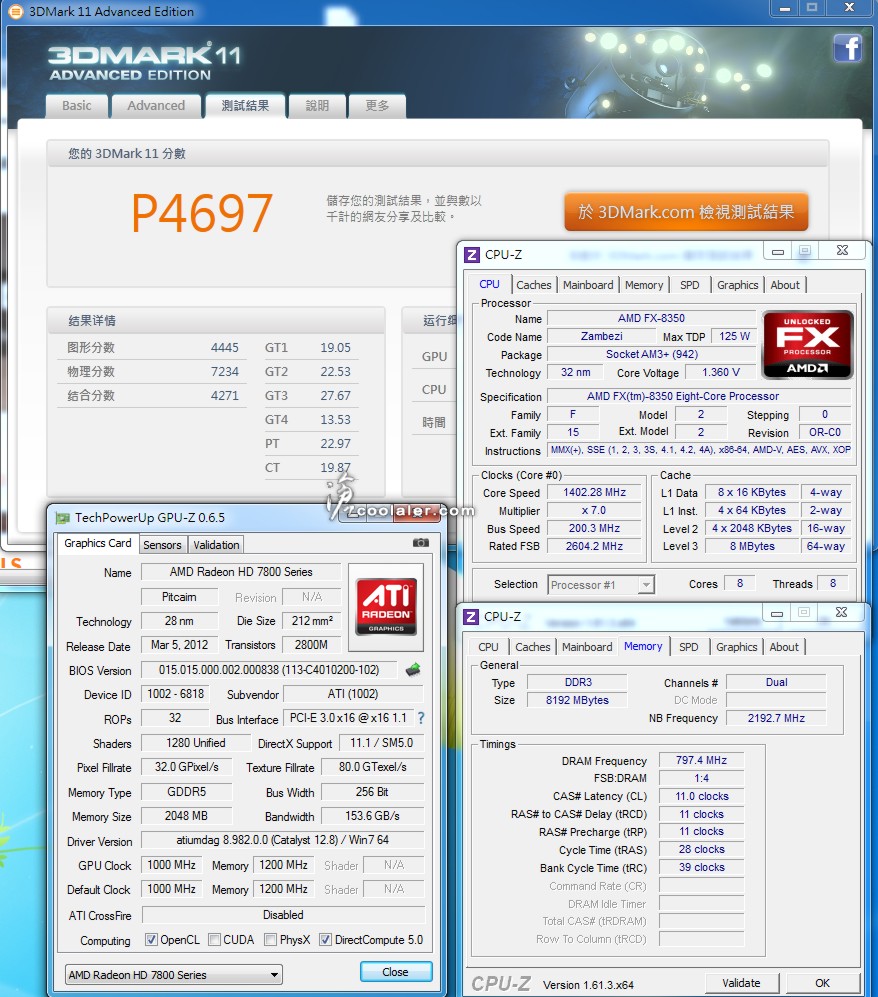
Task: Click the P4697 score in 3DMark
Action: coord(202,213)
